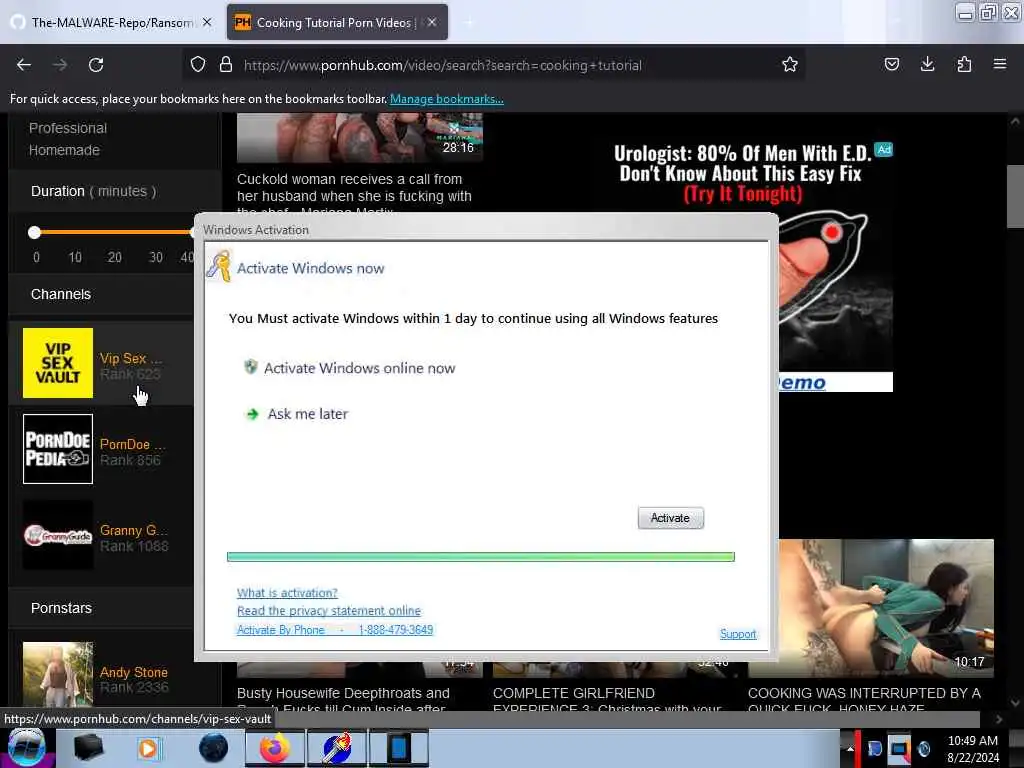This screenshot has width=1024, height=768.
Task: Restore the browser window size
Action: (x=988, y=12)
